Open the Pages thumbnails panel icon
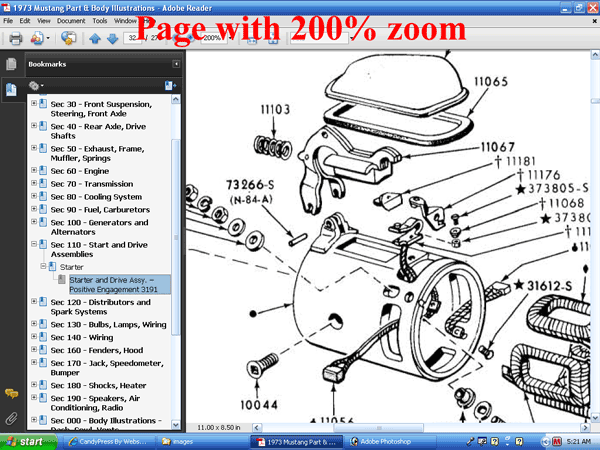 pos(11,64)
